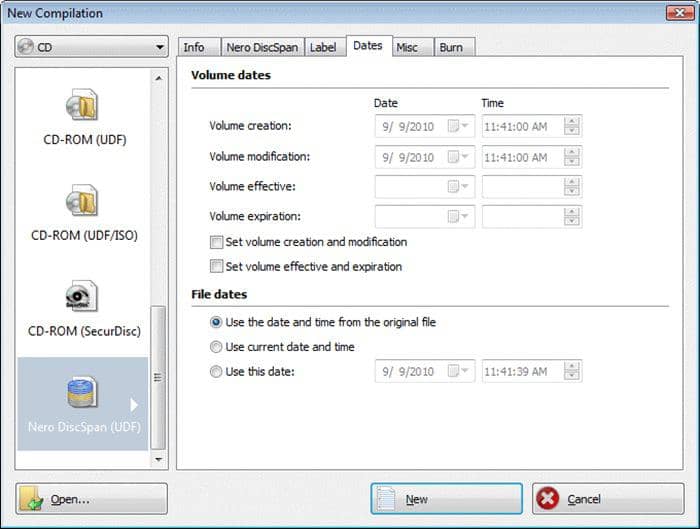Enable Set volume creation and modification

[216, 242]
